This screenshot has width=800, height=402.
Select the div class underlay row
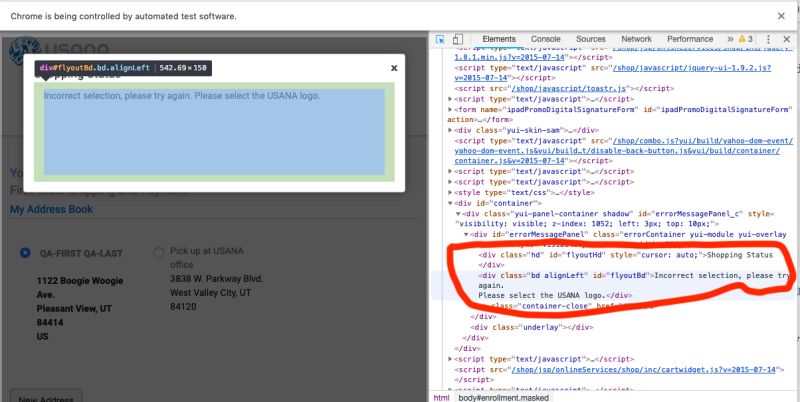(532, 327)
